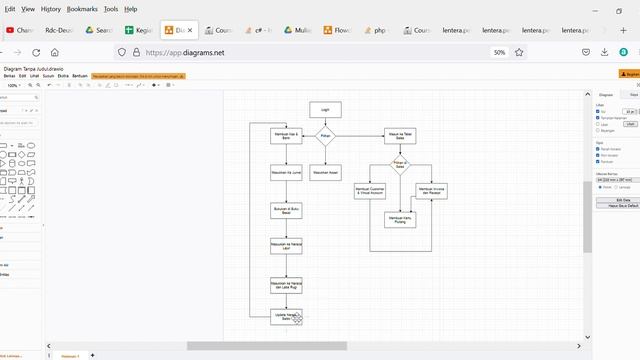Click the line color pencil icon

click(x=108, y=85)
